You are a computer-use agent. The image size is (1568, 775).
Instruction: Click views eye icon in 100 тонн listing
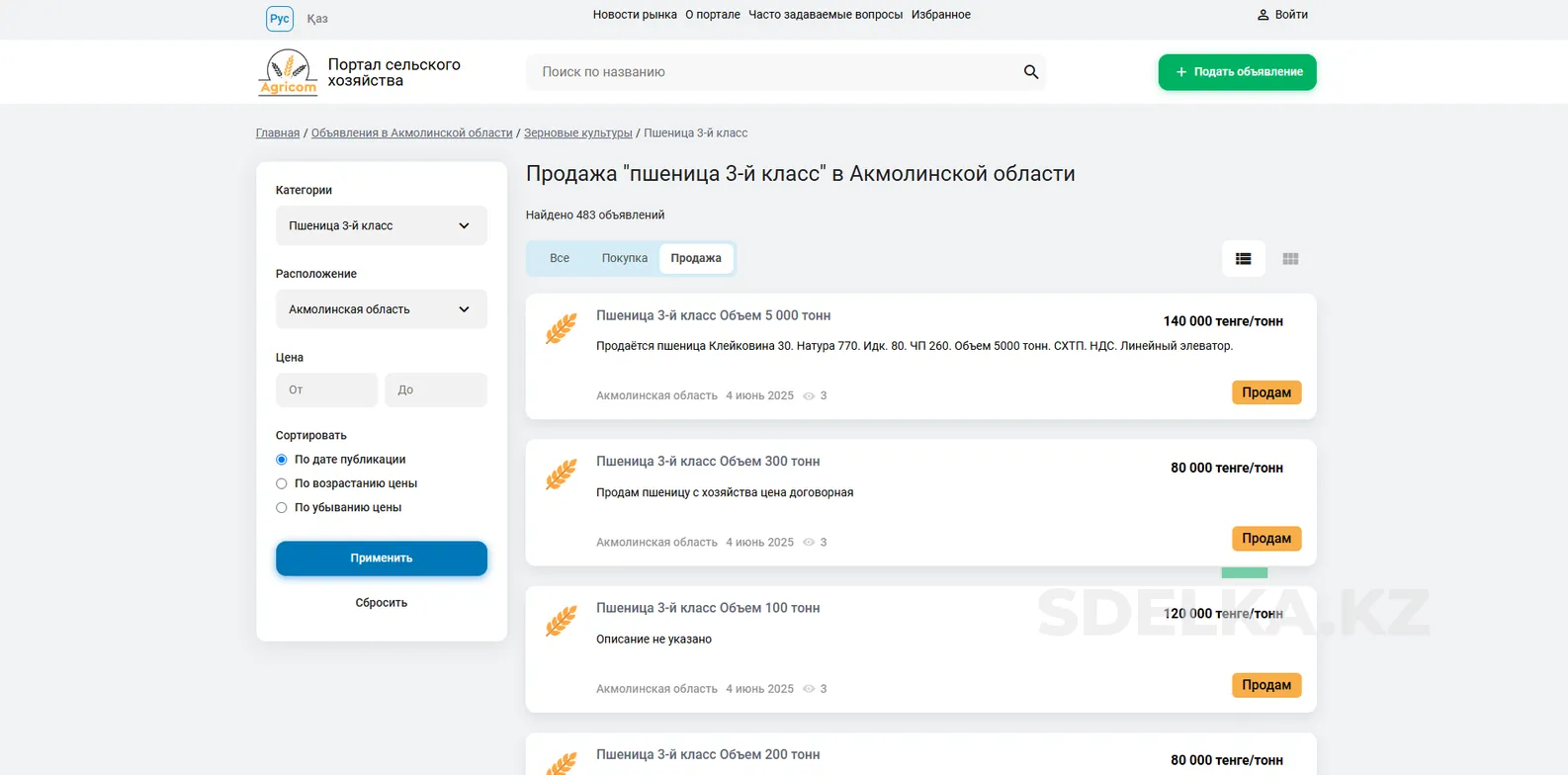[x=809, y=689]
